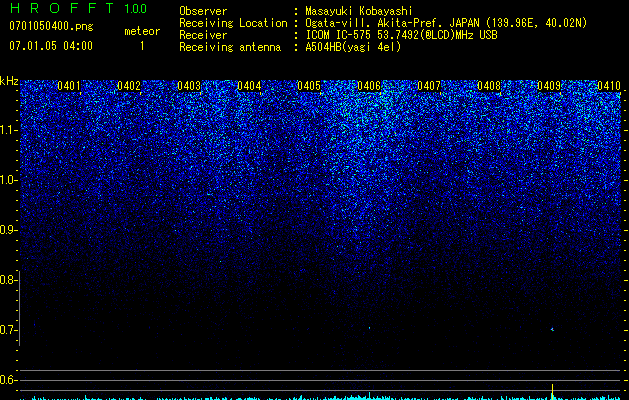This screenshot has height=400, width=629.
Task: Click the 0401 time marker
Action: (69, 86)
